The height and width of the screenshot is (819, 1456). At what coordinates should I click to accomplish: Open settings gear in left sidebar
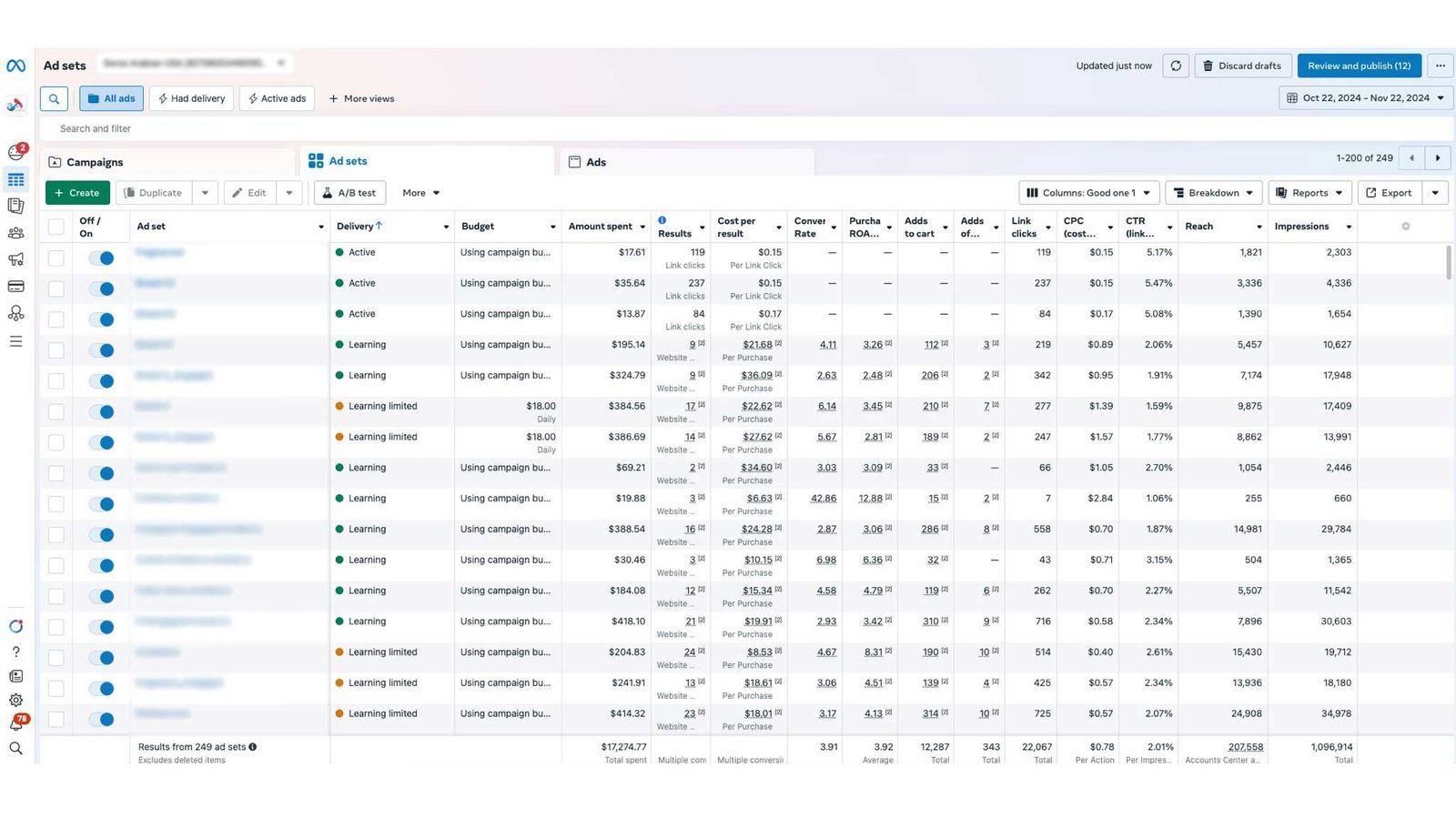point(15,700)
